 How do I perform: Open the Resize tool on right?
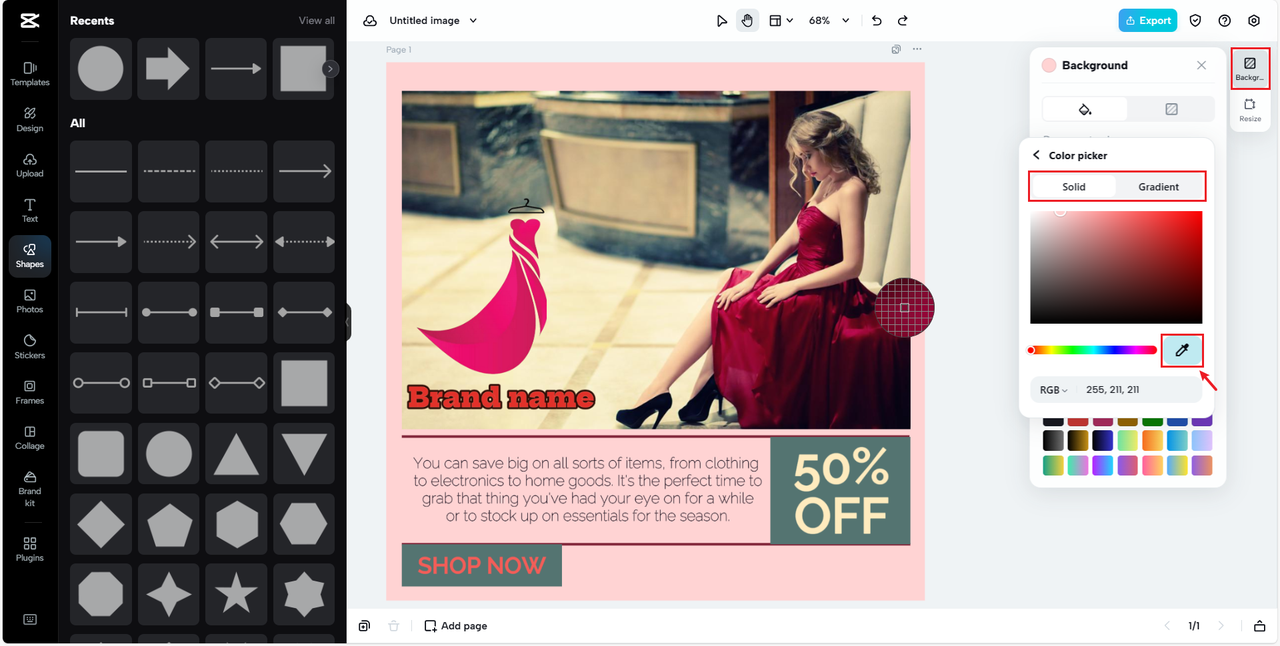coord(1250,110)
